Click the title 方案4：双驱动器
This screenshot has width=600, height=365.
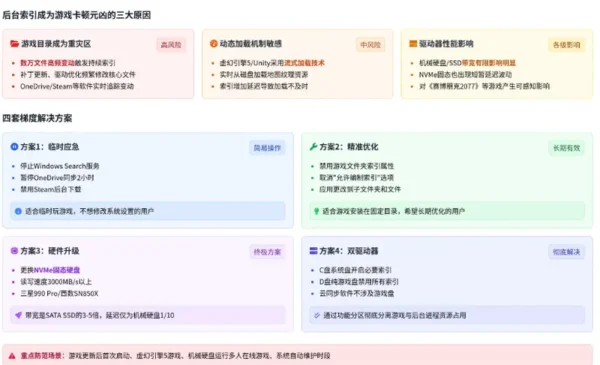click(349, 251)
